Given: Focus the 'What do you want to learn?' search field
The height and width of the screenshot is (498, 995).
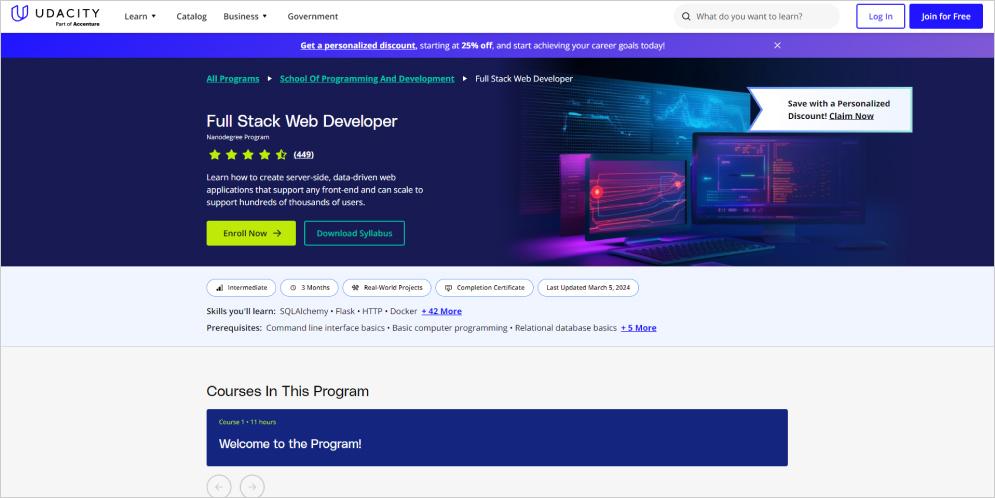Looking at the screenshot, I should 756,16.
